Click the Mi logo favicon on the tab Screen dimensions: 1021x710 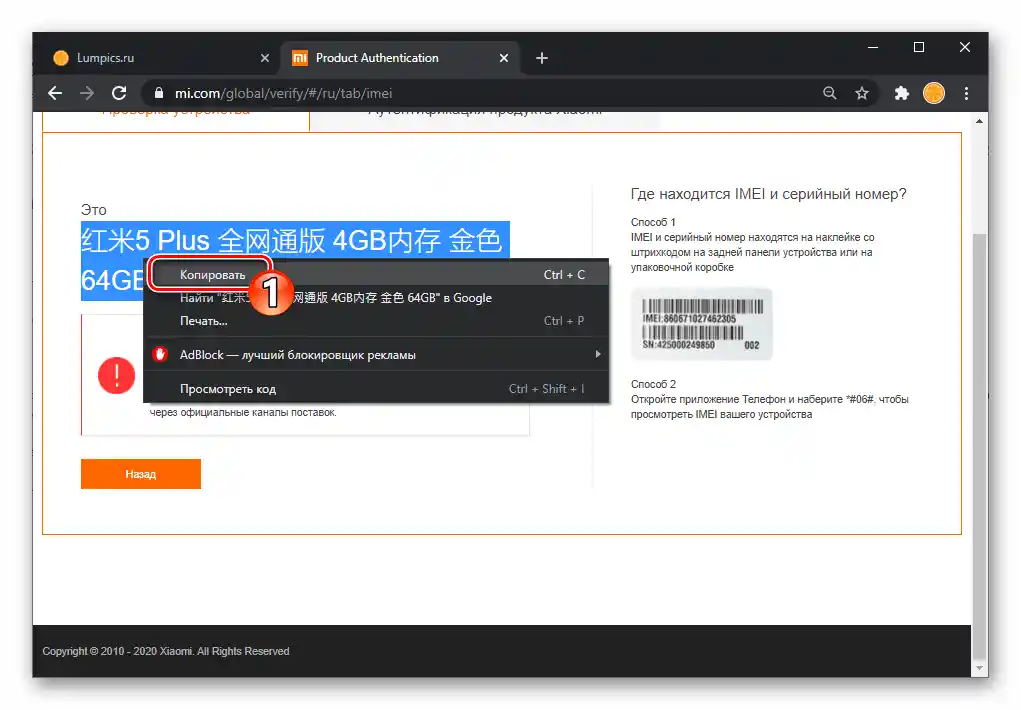tap(300, 58)
